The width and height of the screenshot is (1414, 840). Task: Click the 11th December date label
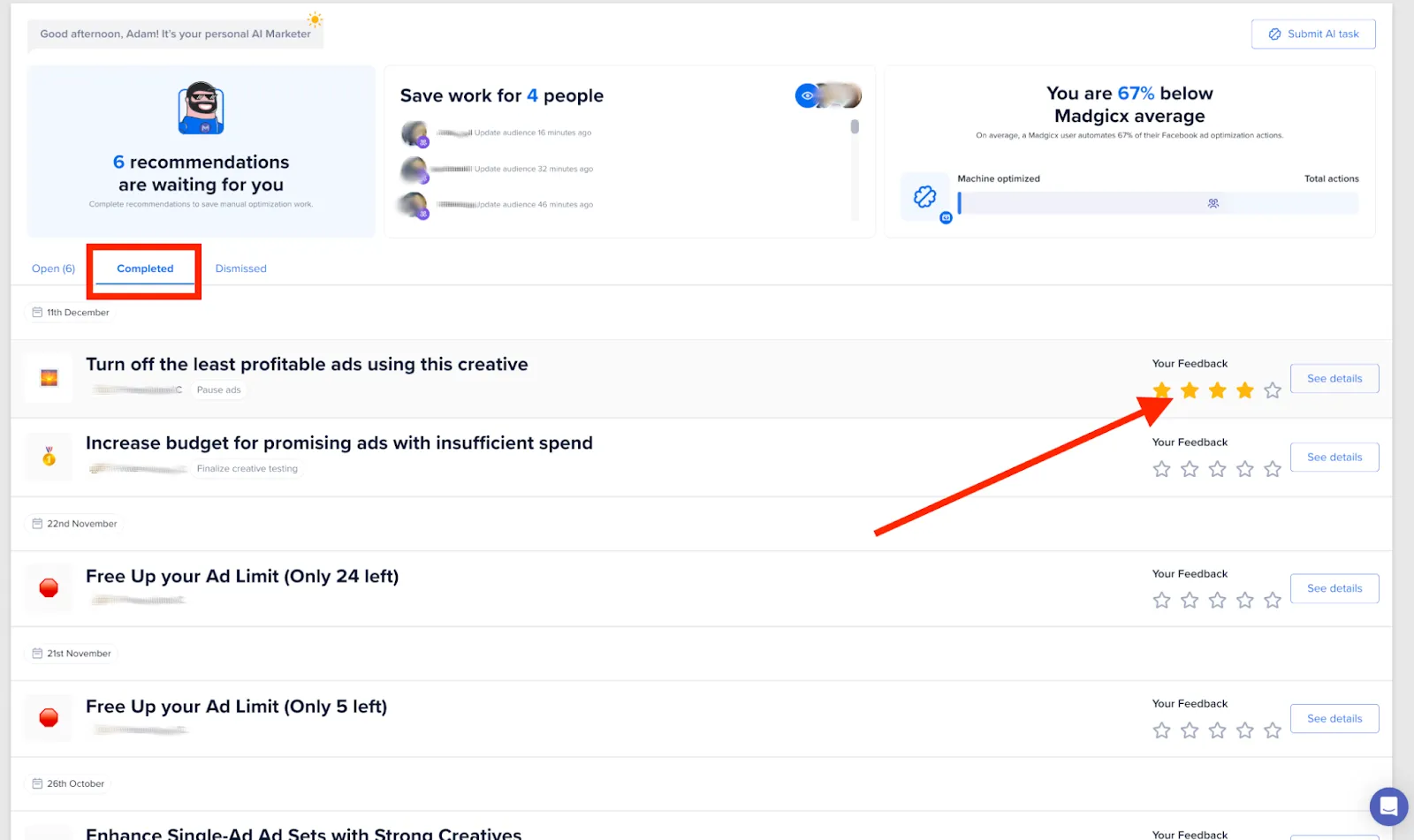[71, 313]
